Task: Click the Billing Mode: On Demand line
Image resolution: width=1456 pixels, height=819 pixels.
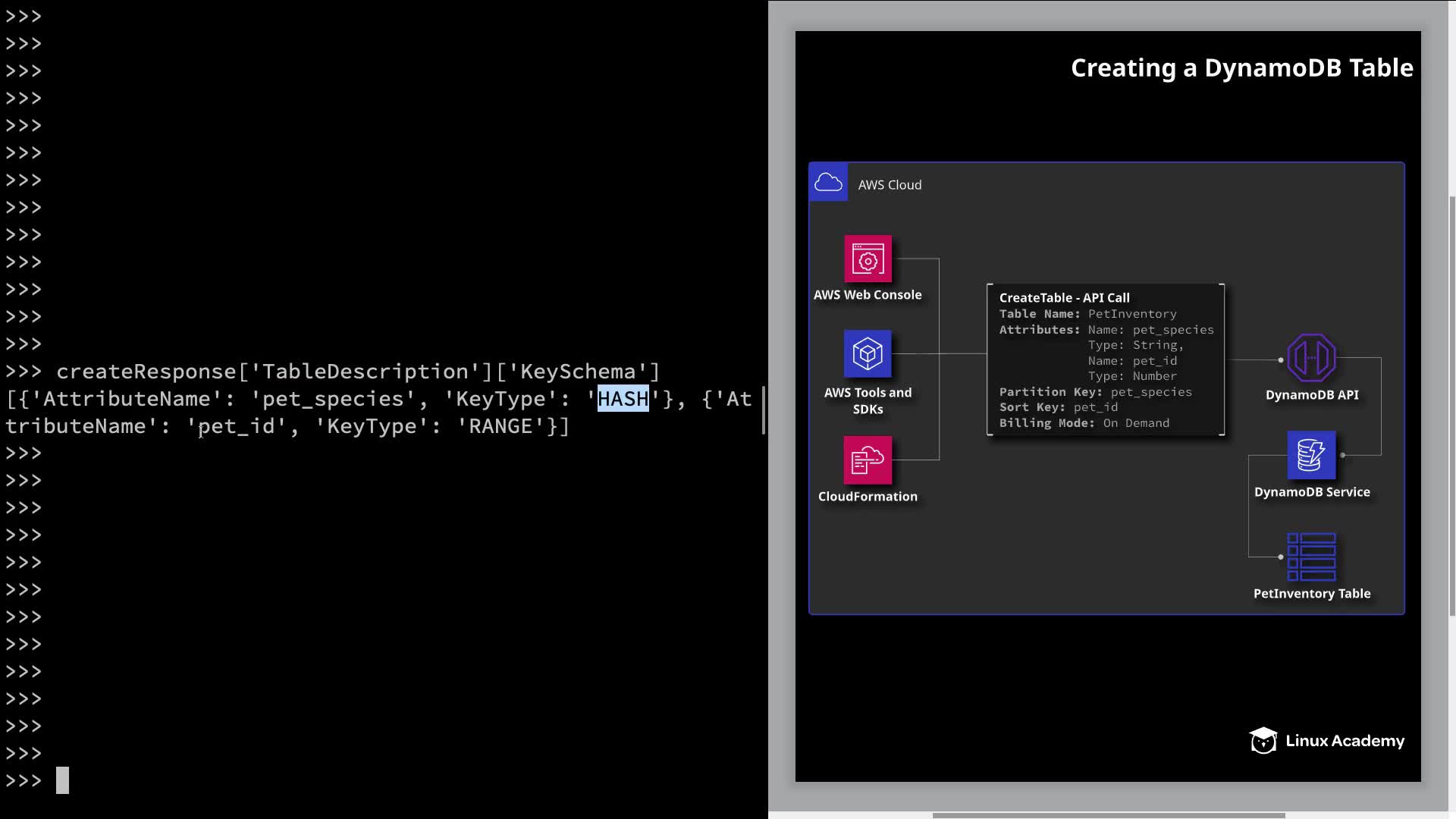Action: 1084,423
